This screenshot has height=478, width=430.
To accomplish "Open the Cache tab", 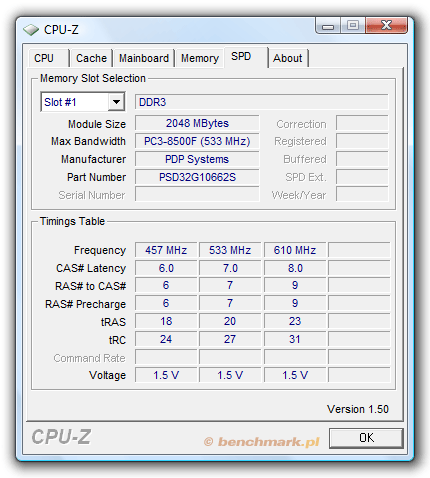I will (x=91, y=58).
